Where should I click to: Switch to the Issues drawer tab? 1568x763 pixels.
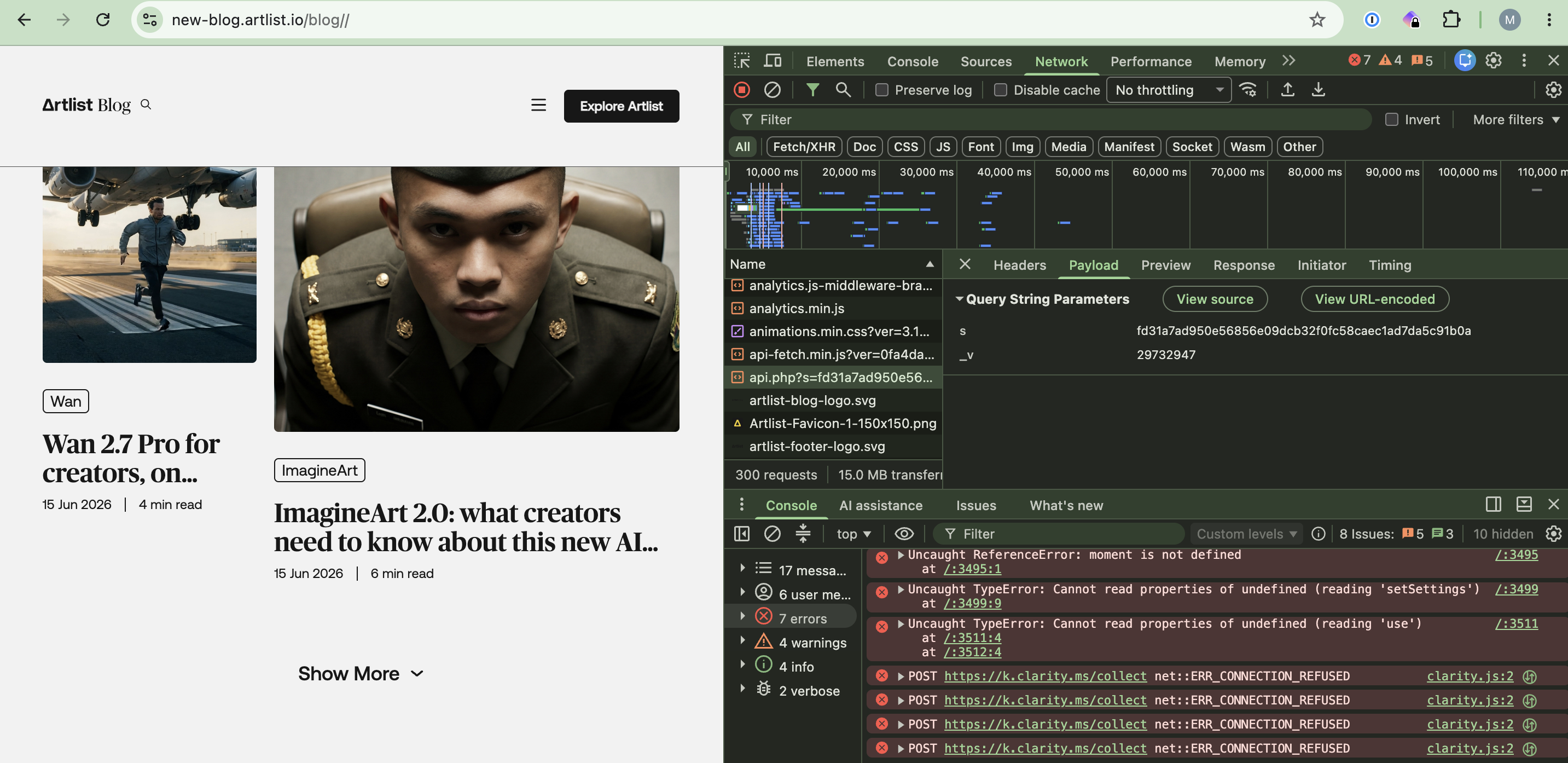975,505
